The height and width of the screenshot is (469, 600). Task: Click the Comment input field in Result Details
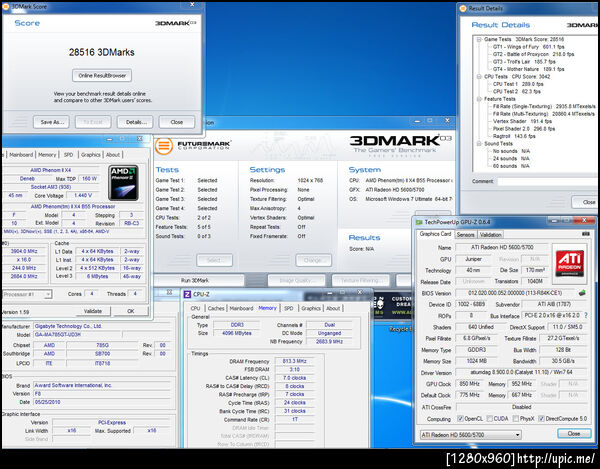coord(549,181)
